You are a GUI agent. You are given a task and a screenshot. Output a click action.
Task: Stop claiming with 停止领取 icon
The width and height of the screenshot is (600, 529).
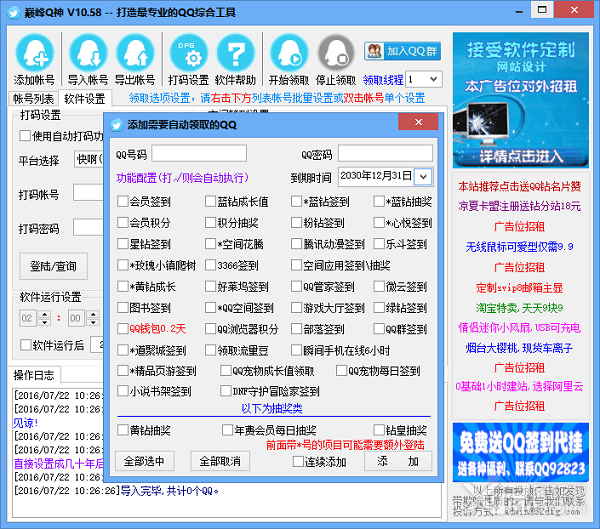(336, 54)
